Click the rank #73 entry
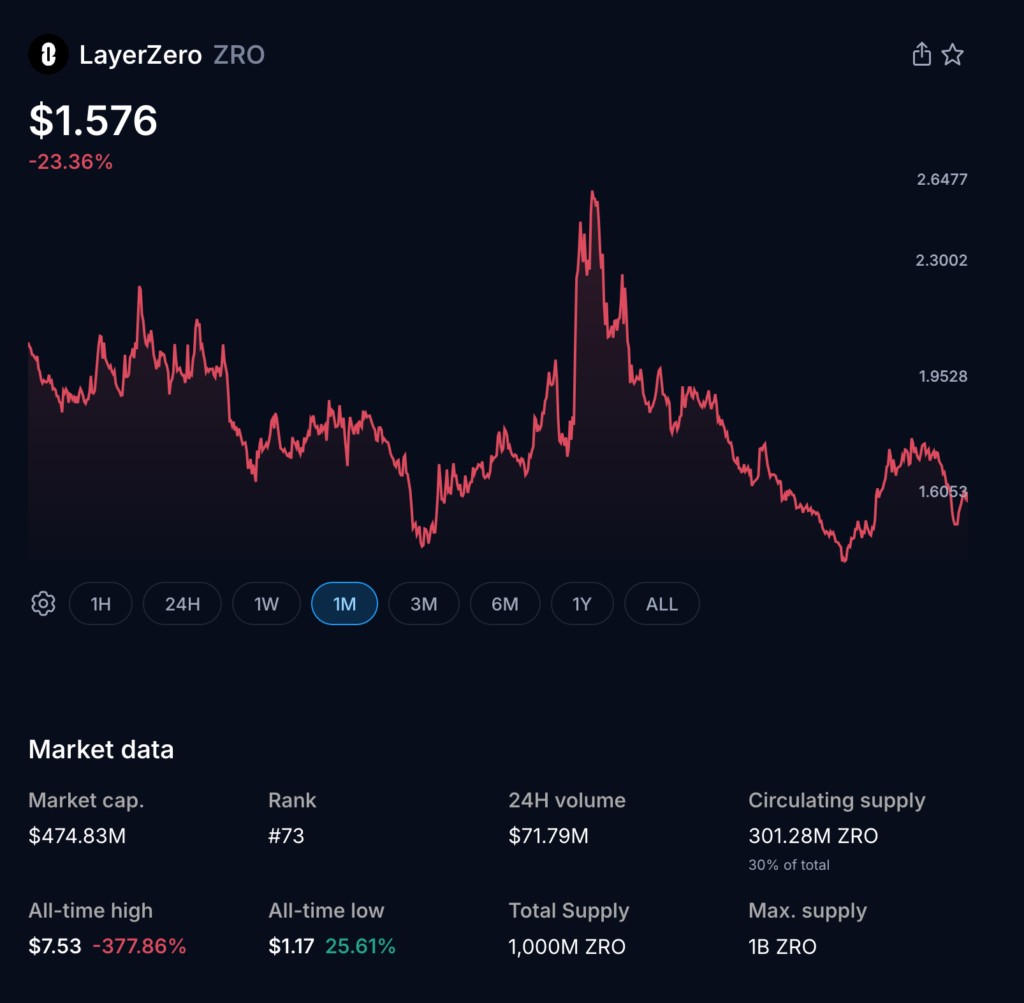The height and width of the screenshot is (1003, 1024). tap(287, 836)
